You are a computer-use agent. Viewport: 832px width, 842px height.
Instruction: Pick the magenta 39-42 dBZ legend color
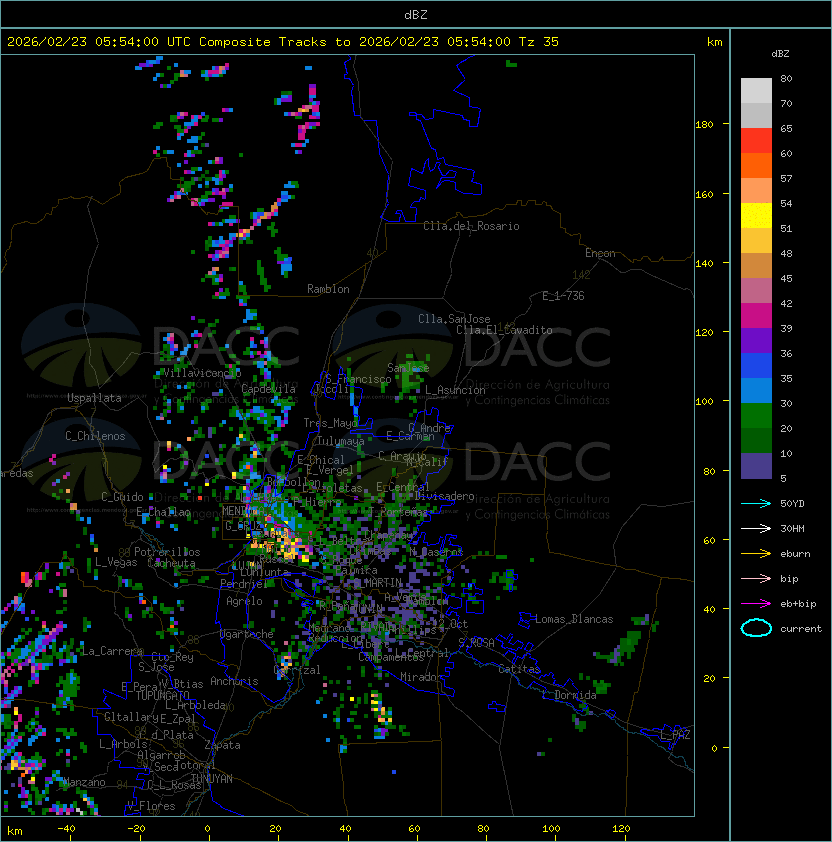coord(756,316)
